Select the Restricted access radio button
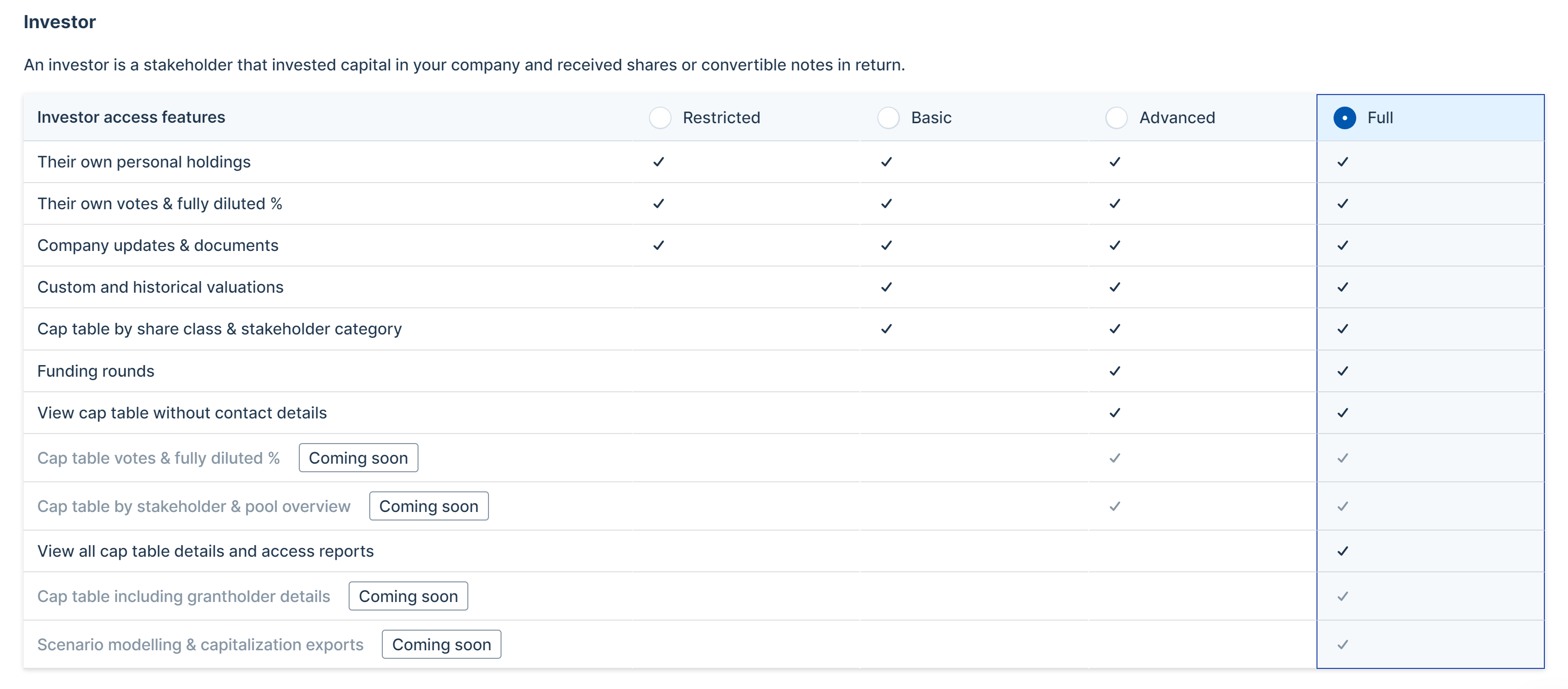Screen dimensions: 1568x689 [x=660, y=118]
